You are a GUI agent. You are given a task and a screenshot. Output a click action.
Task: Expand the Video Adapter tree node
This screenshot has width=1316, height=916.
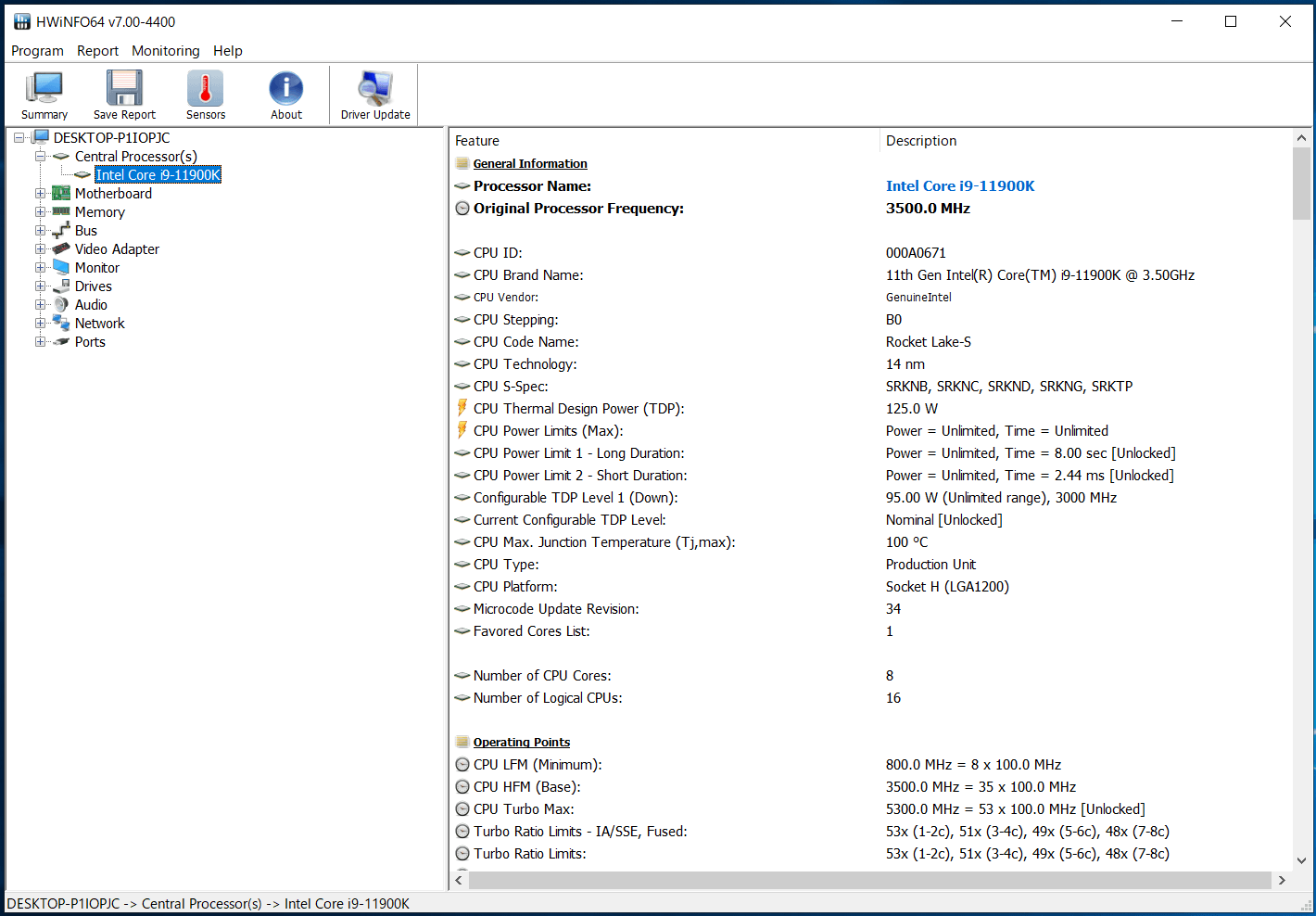[x=40, y=248]
